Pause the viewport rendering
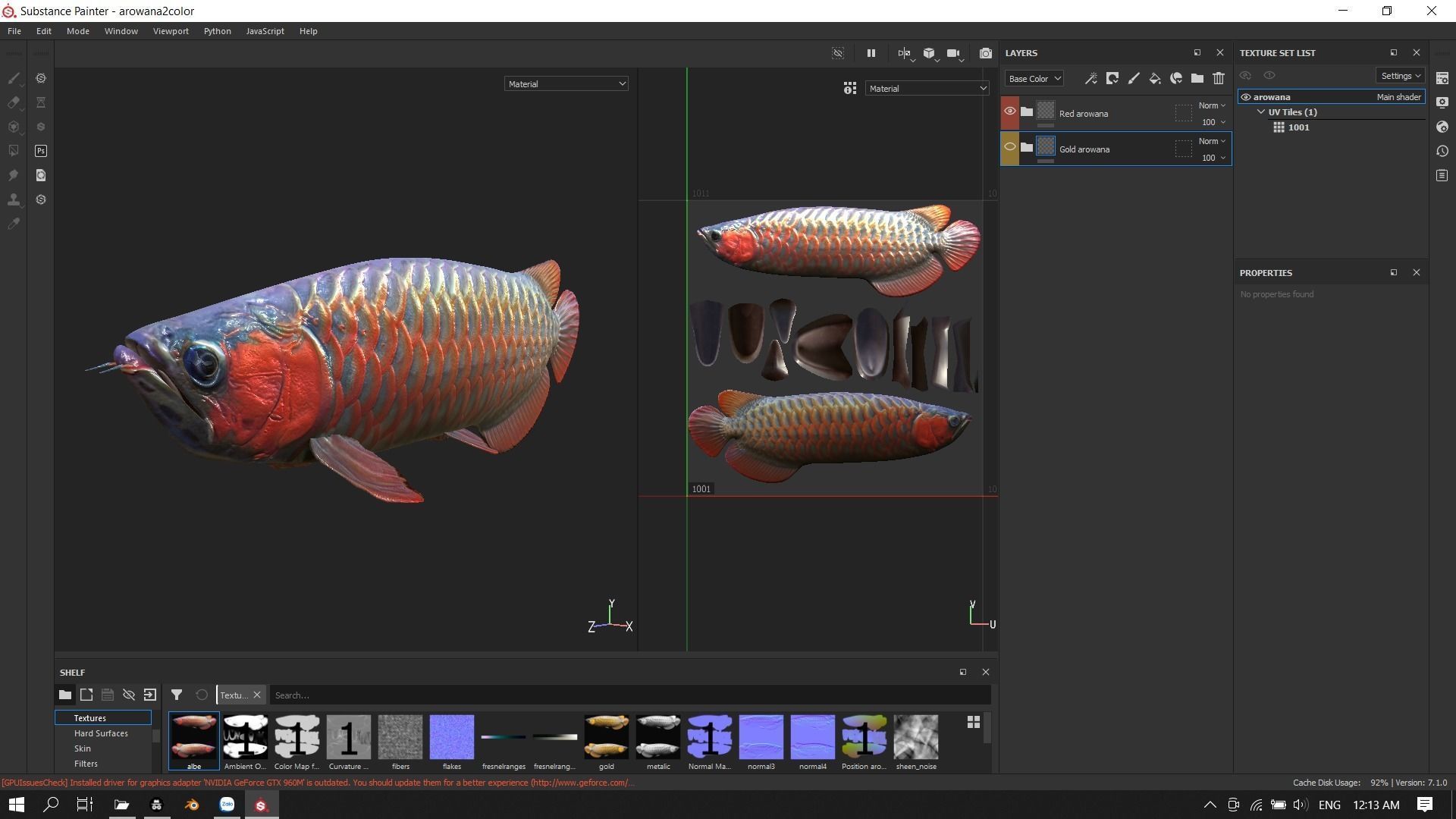 pyautogui.click(x=871, y=53)
